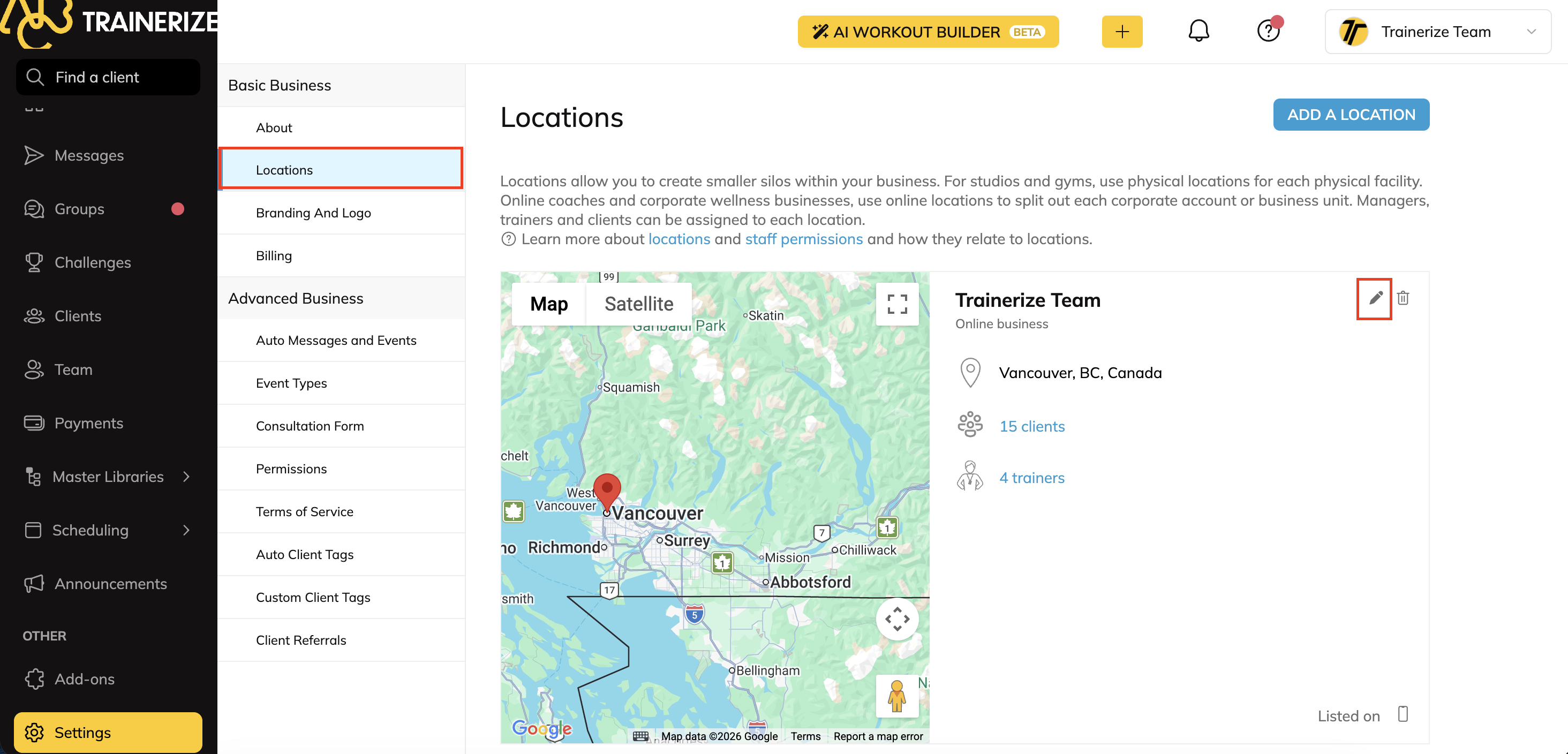Click the Trainerize Team location title
Viewport: 1568px width, 754px height.
click(1028, 300)
